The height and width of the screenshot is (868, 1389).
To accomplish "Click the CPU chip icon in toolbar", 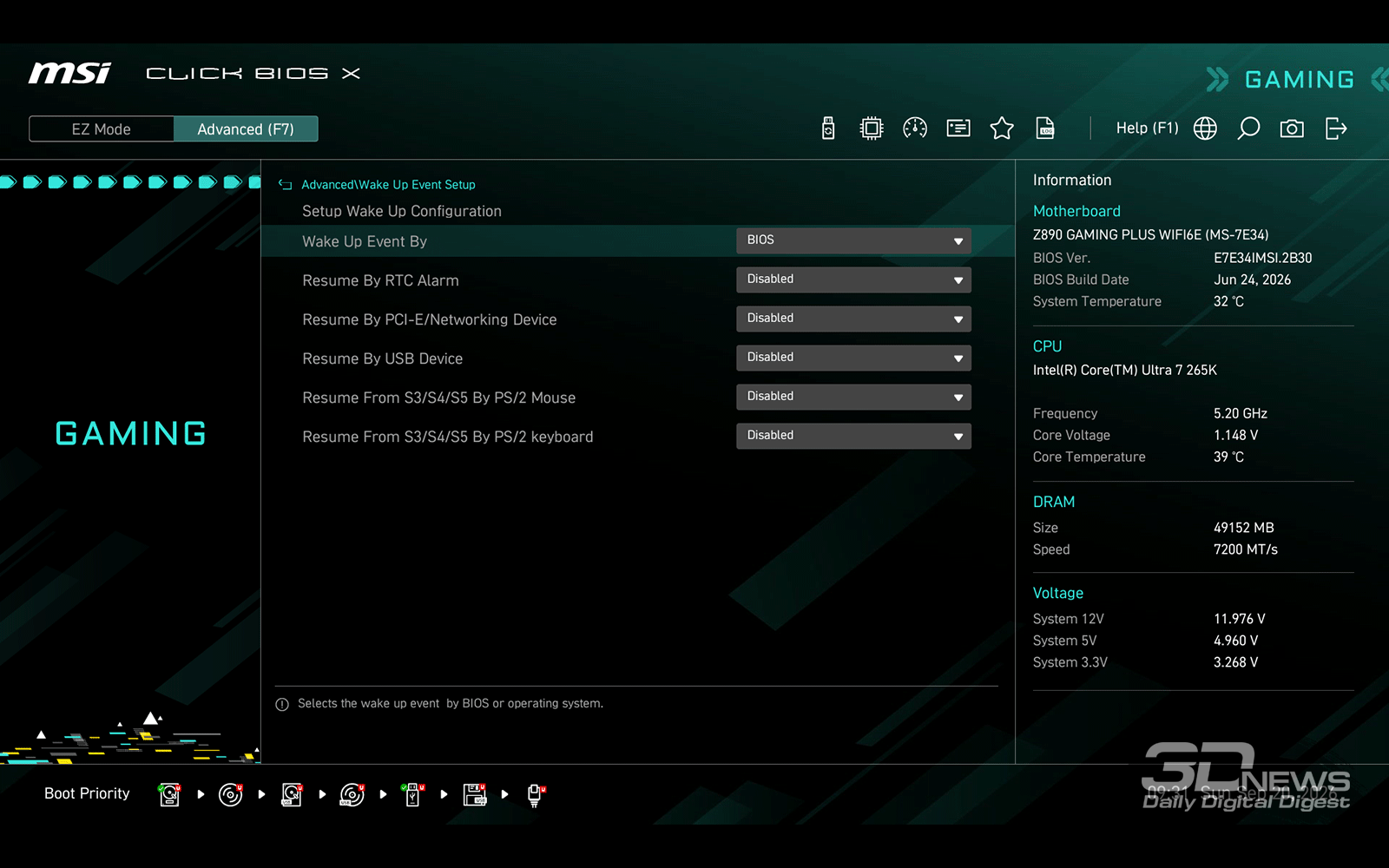I will (871, 128).
